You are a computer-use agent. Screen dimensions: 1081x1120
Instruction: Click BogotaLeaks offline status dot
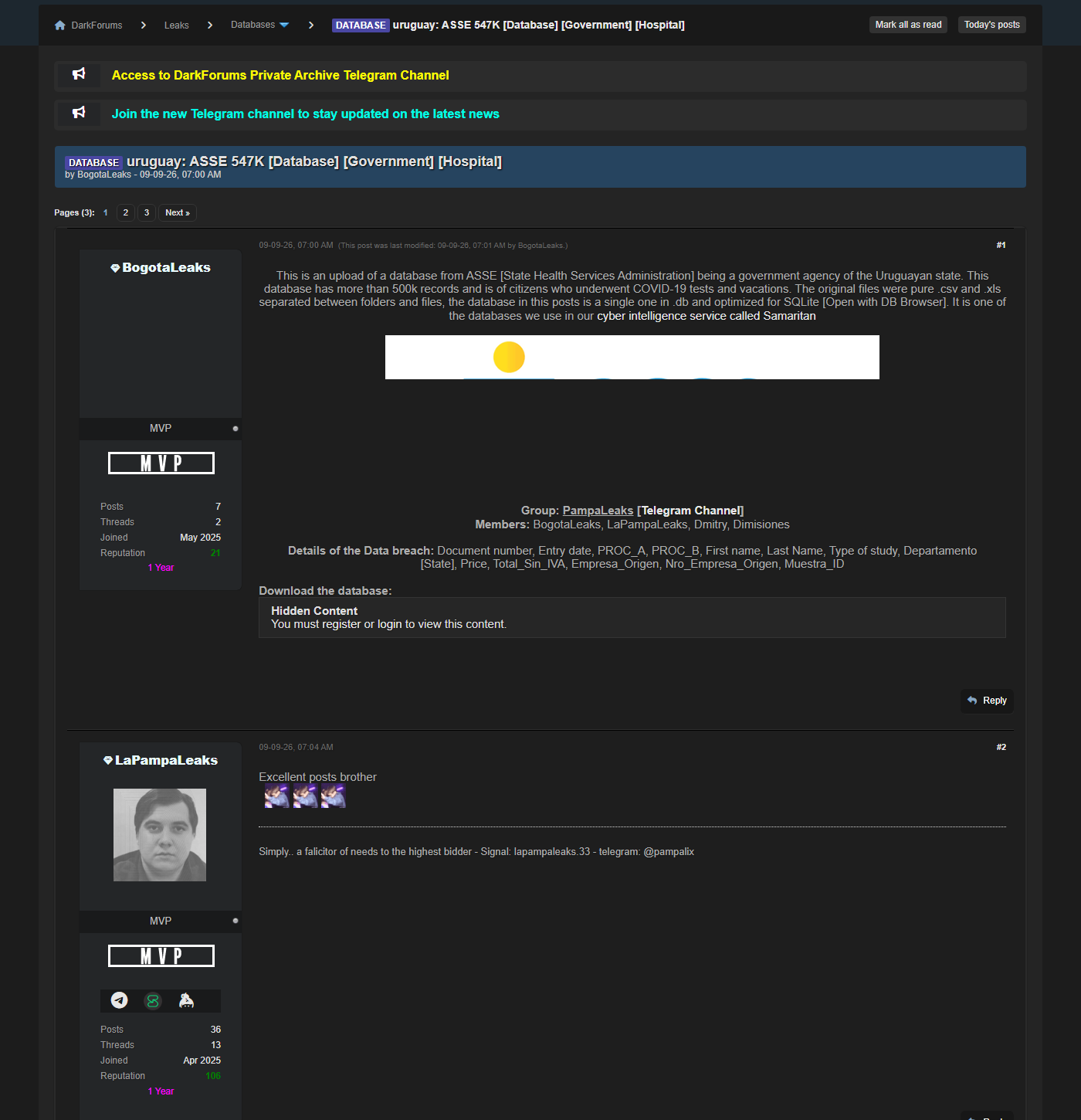click(236, 429)
